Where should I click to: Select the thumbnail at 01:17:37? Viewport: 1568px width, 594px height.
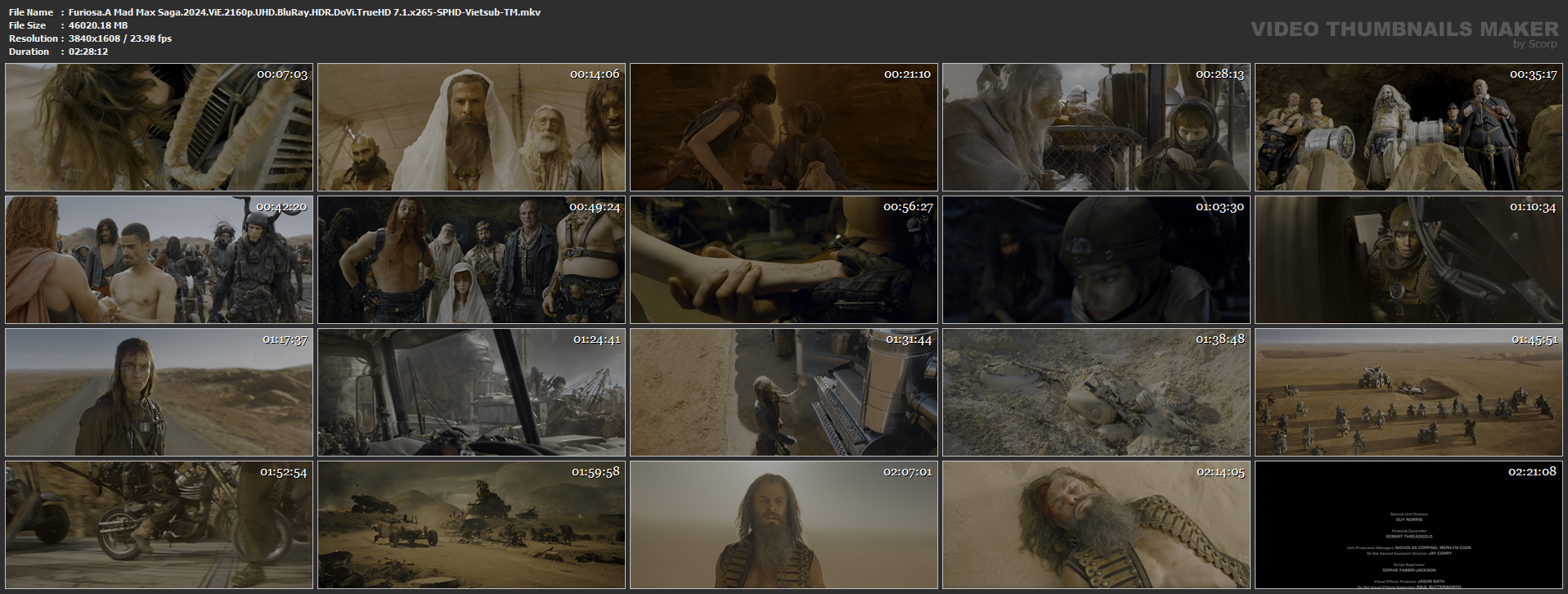(159, 393)
